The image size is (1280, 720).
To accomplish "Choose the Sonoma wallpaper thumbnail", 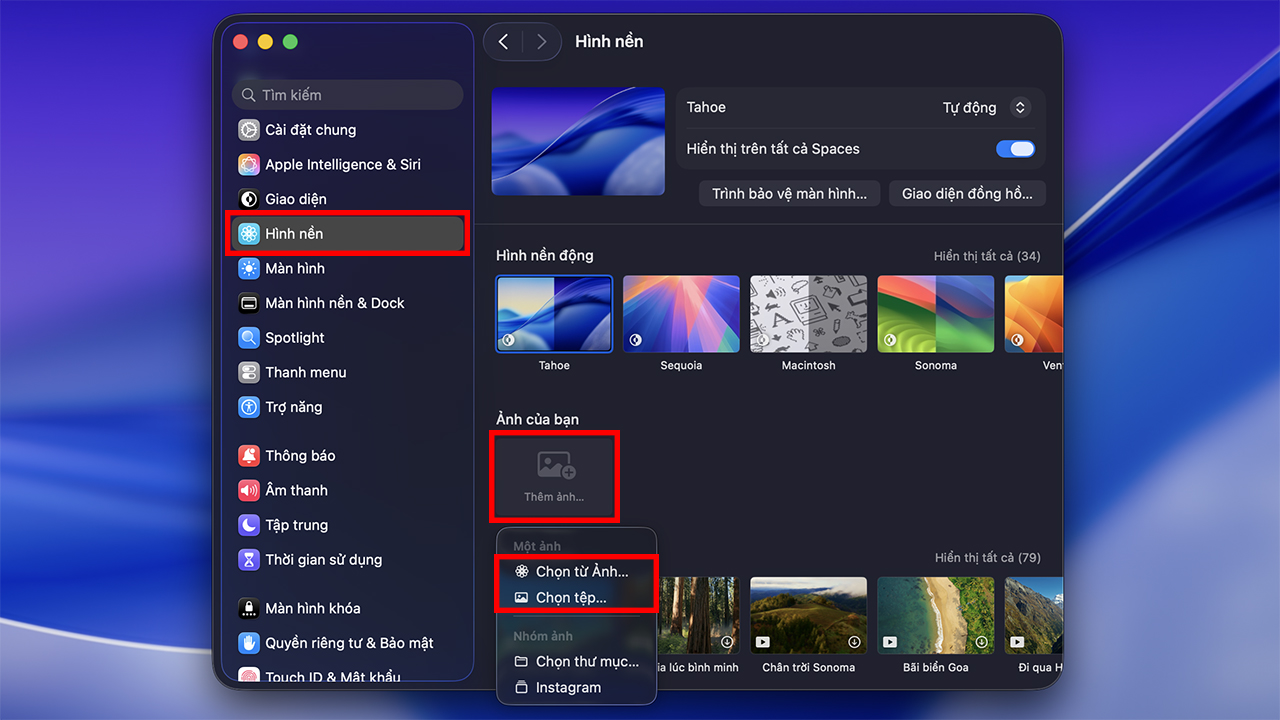I will [936, 314].
